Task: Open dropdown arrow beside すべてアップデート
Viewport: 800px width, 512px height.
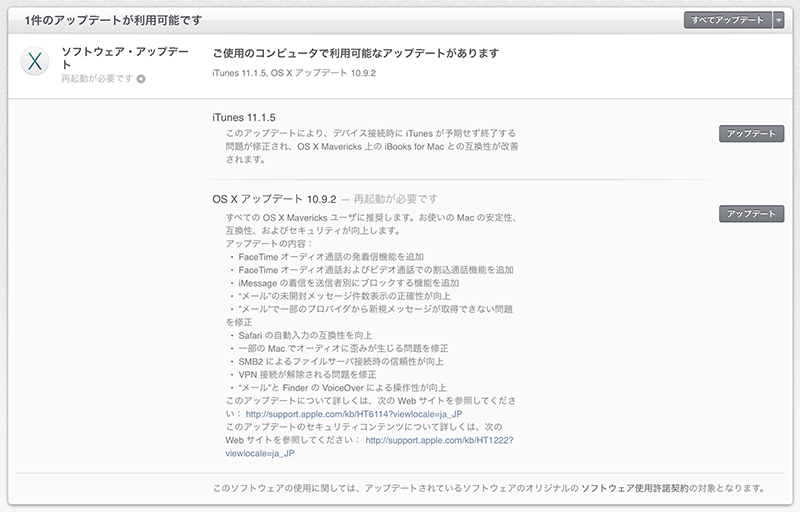Action: [x=779, y=20]
